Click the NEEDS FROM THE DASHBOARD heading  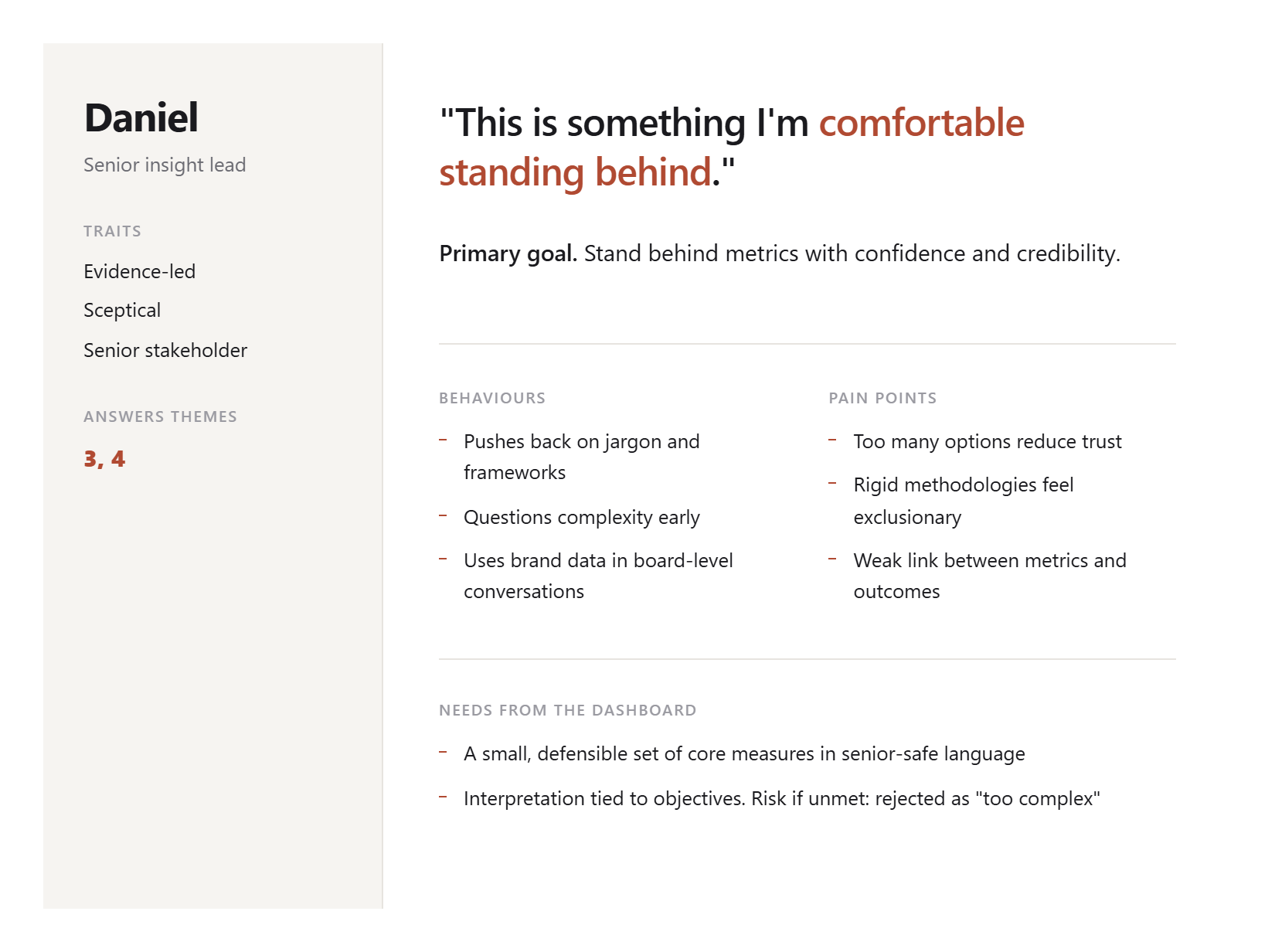(568, 710)
